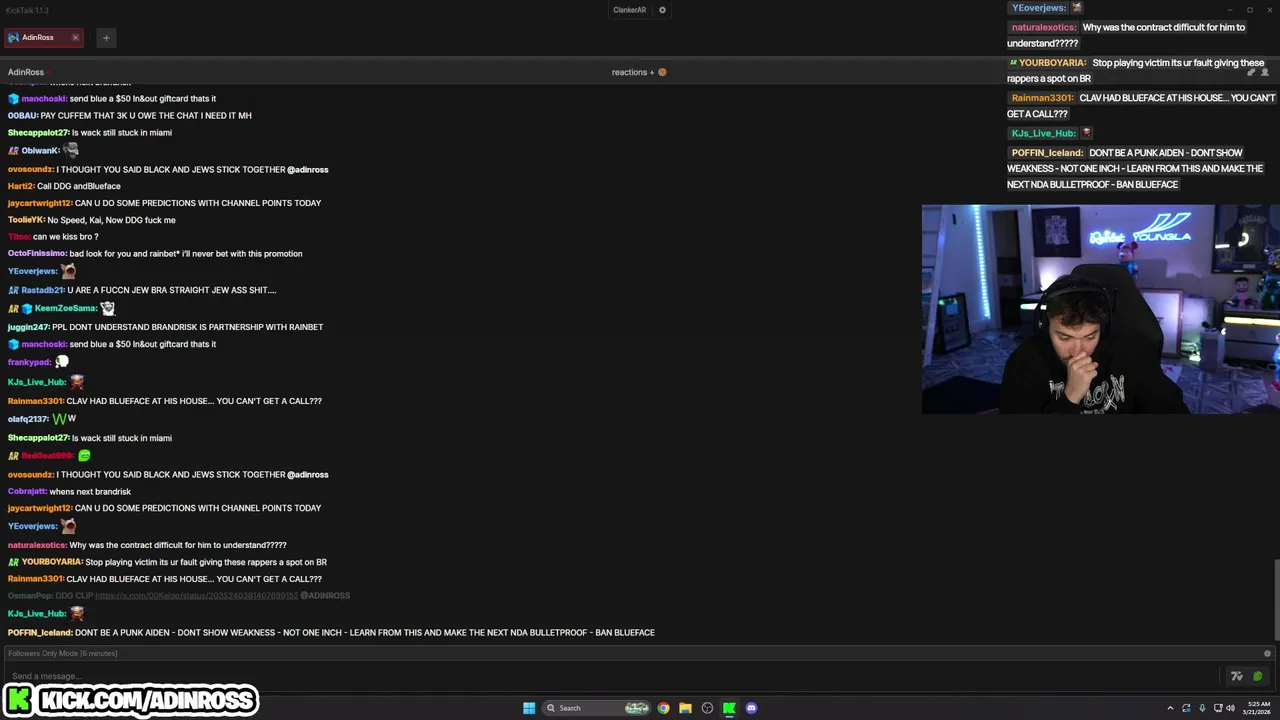Click username Cobrajatt

(27, 492)
